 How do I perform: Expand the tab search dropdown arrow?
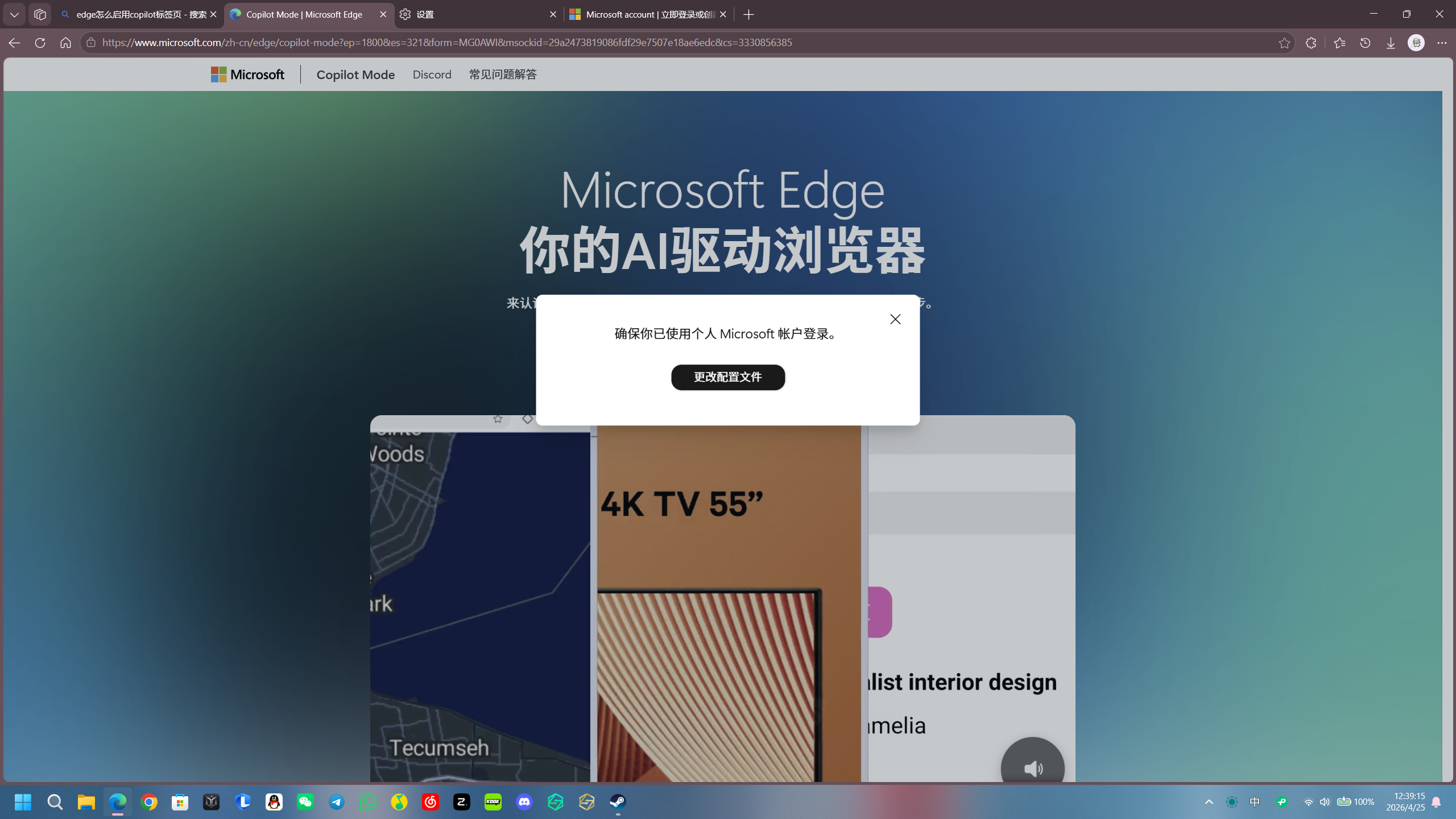14,14
